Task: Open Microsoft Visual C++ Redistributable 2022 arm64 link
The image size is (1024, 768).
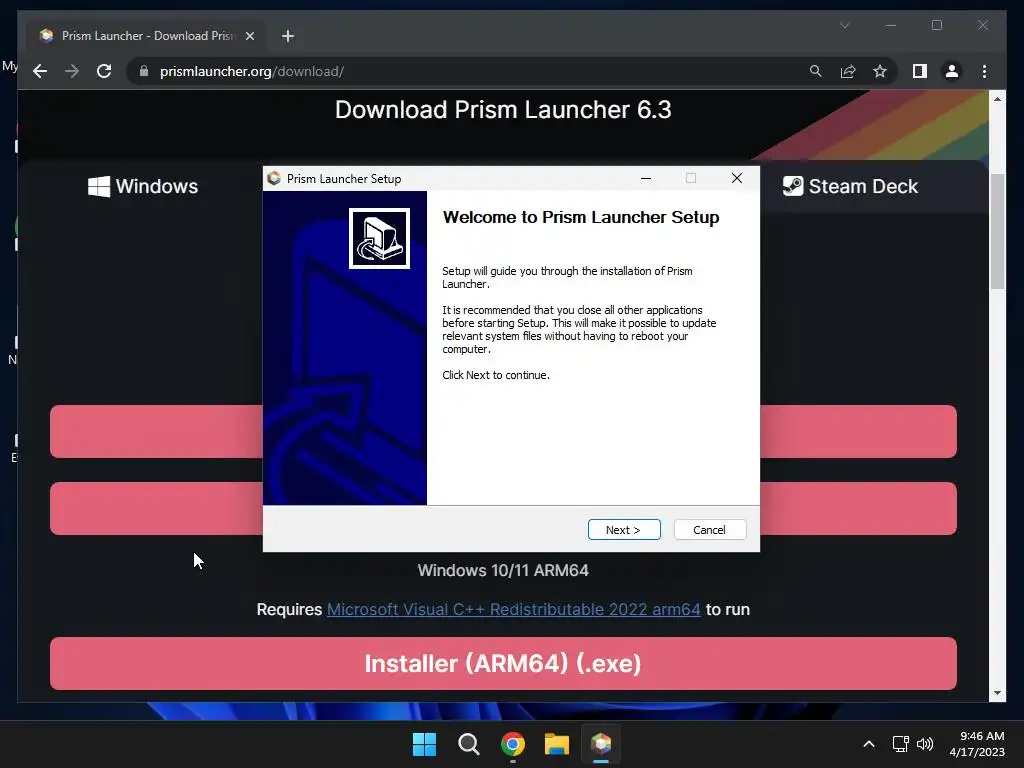Action: point(513,609)
